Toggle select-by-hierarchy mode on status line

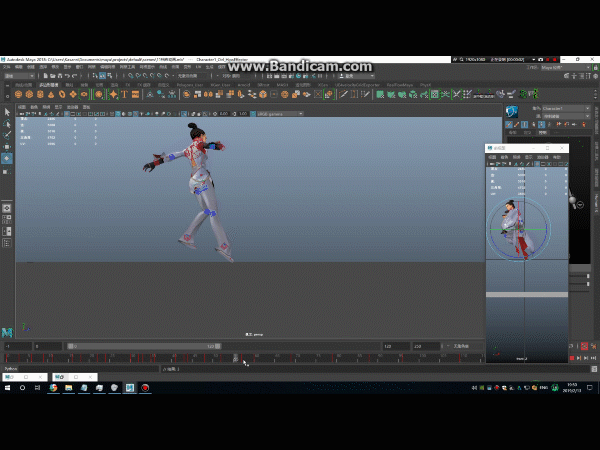click(95, 76)
